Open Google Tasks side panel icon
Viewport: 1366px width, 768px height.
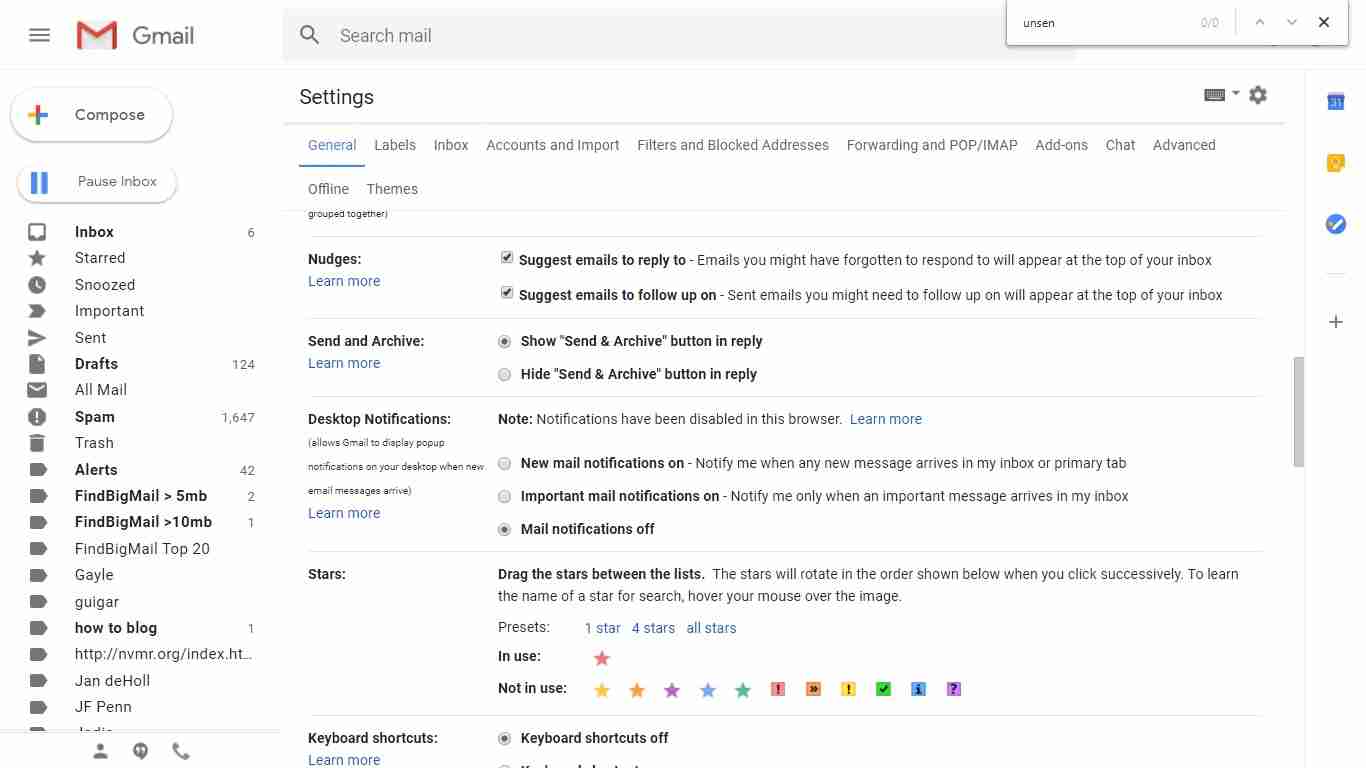[1336, 224]
